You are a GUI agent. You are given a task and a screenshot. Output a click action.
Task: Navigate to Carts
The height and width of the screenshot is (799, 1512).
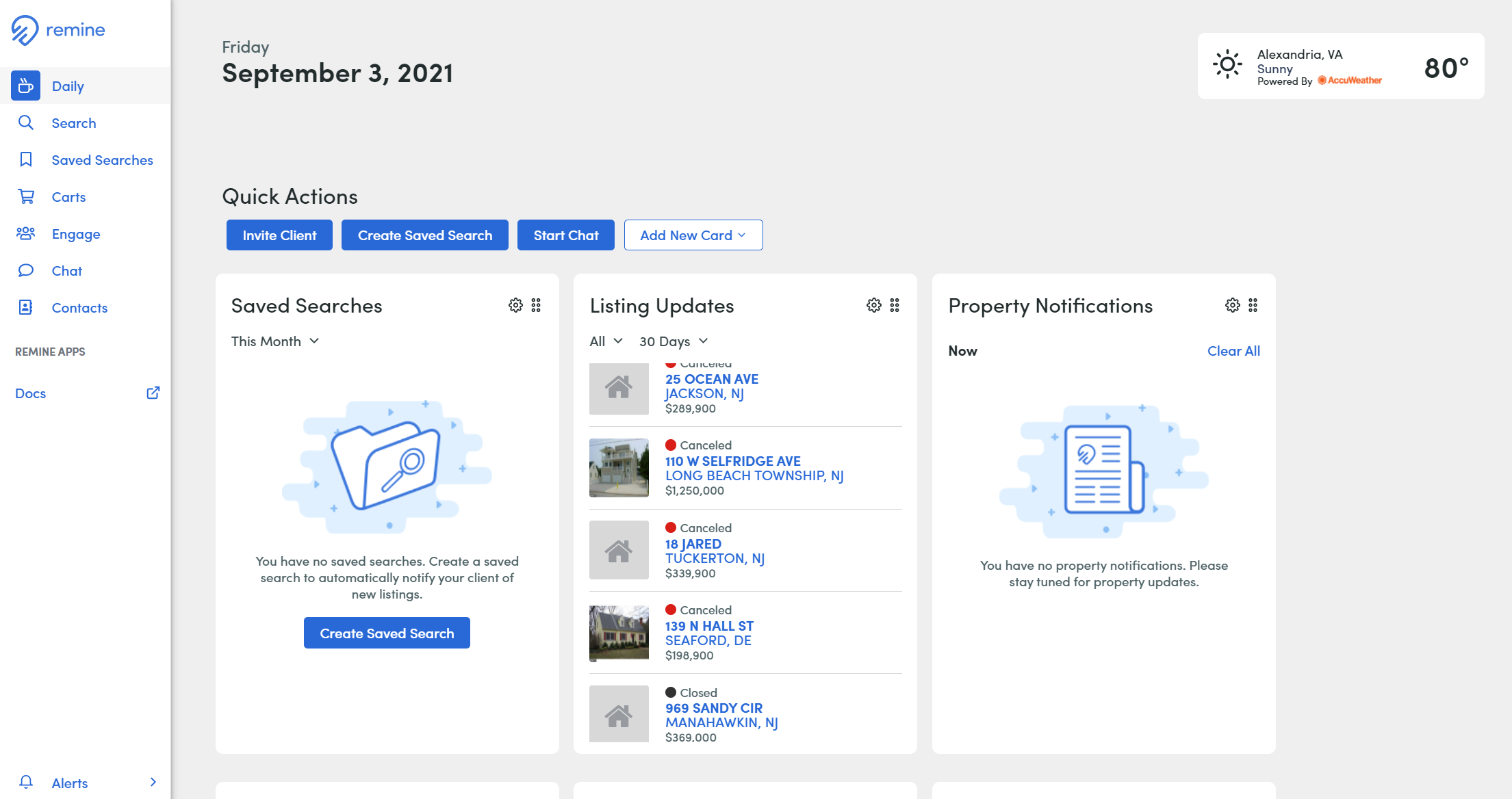pyautogui.click(x=86, y=196)
